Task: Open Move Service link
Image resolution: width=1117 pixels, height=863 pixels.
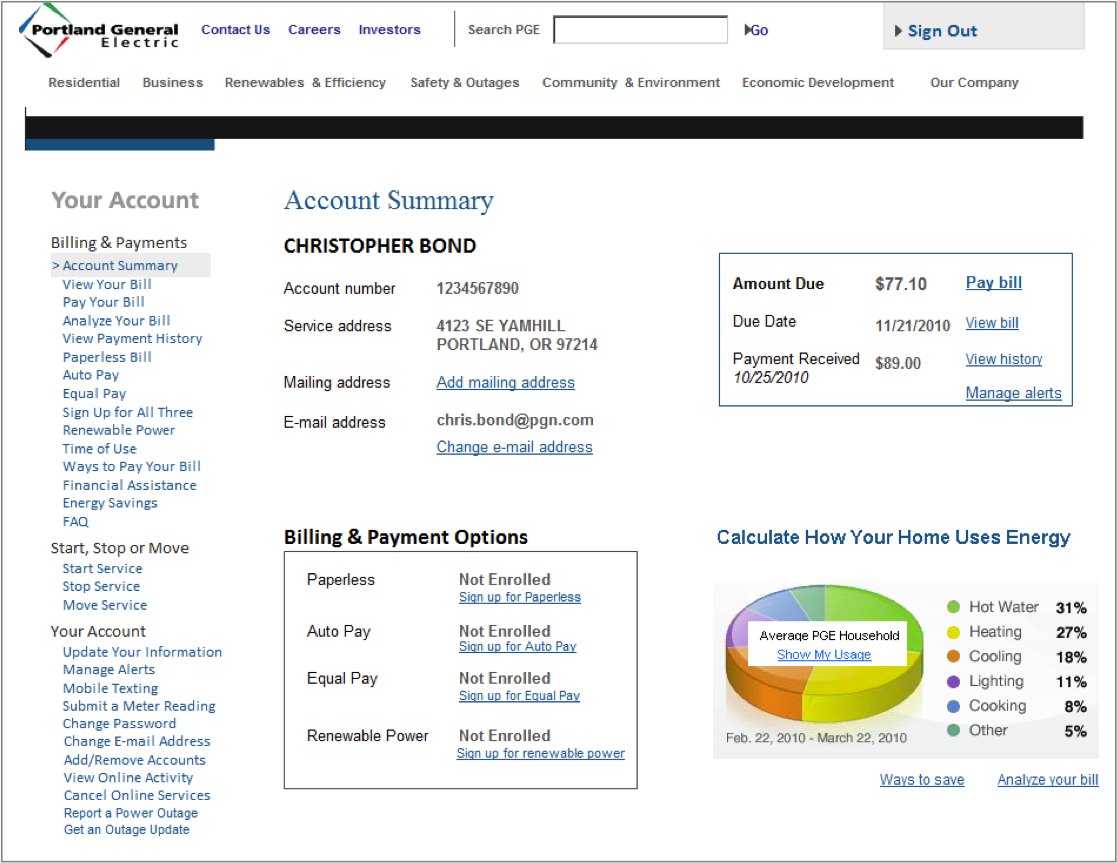Action: [x=105, y=605]
